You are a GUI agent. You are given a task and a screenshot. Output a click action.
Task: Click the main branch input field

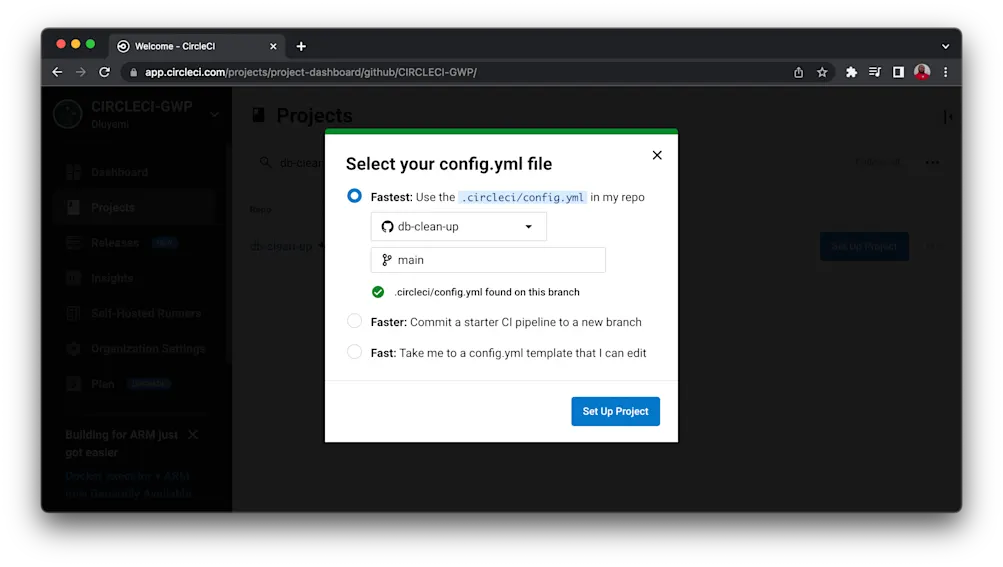tap(488, 260)
